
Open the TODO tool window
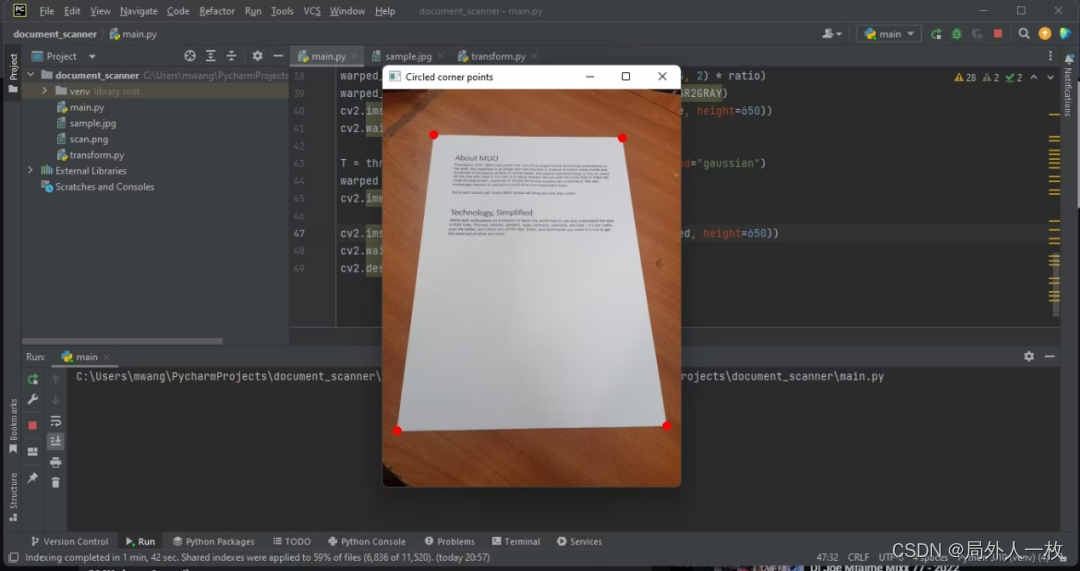pyautogui.click(x=292, y=541)
